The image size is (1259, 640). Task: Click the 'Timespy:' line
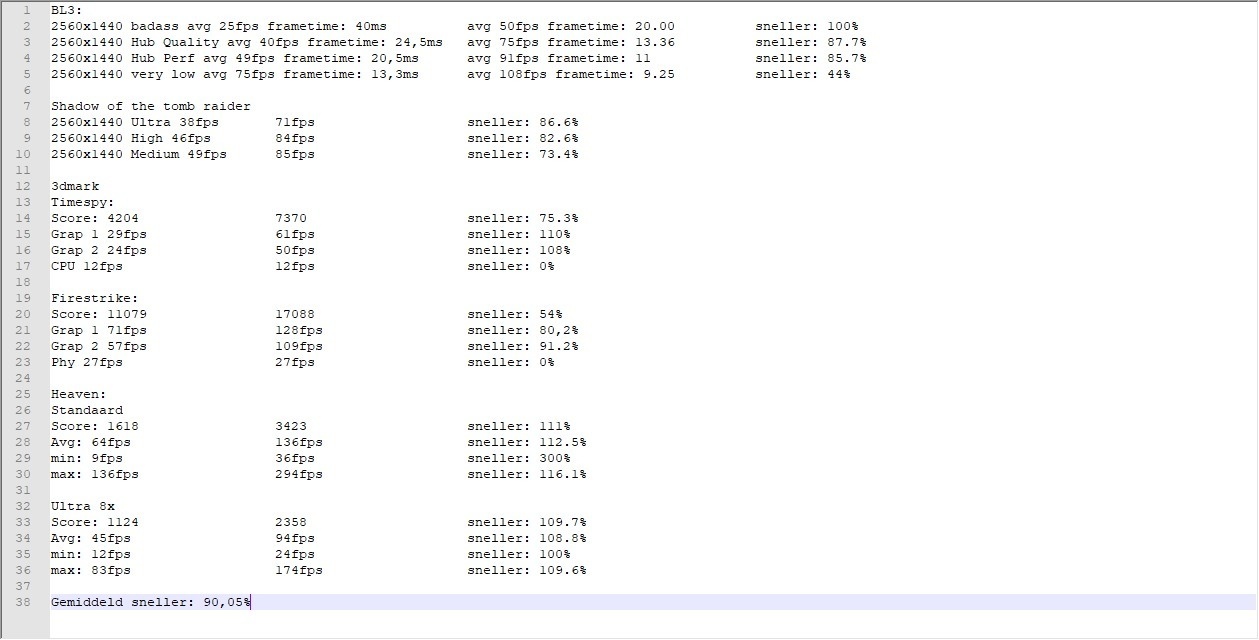83,202
